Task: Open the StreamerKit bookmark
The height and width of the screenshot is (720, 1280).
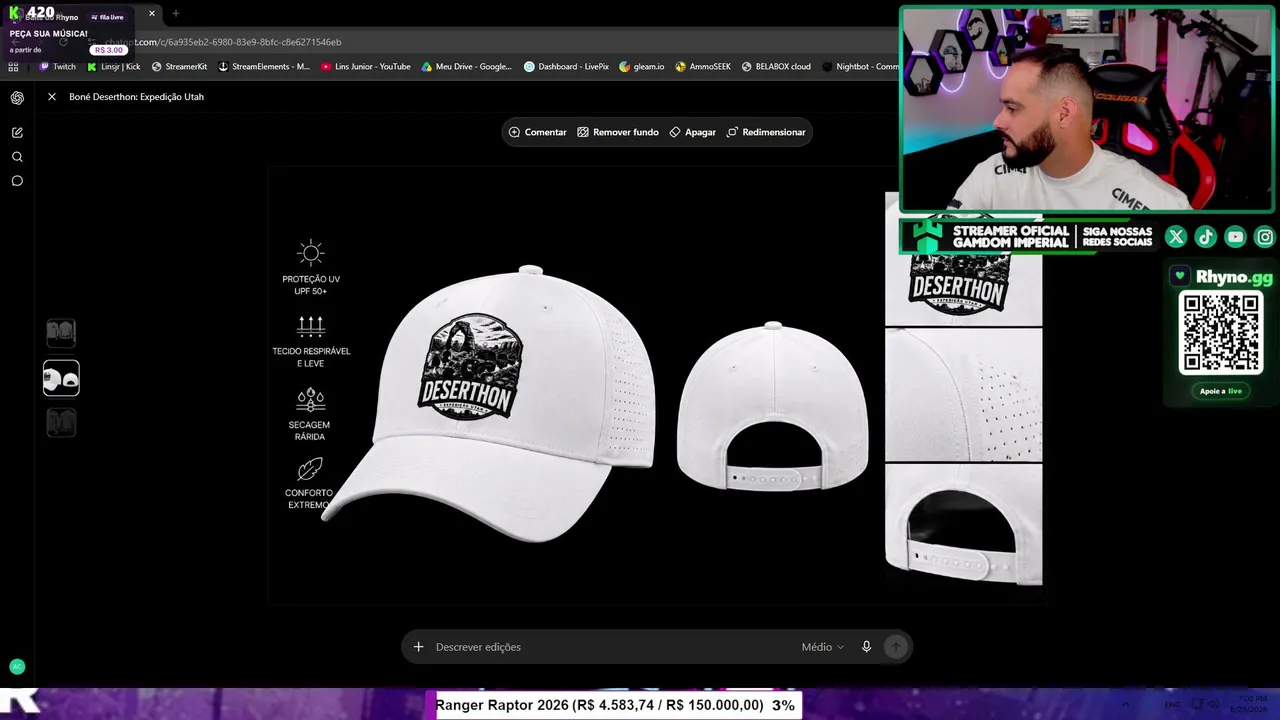Action: 179,67
